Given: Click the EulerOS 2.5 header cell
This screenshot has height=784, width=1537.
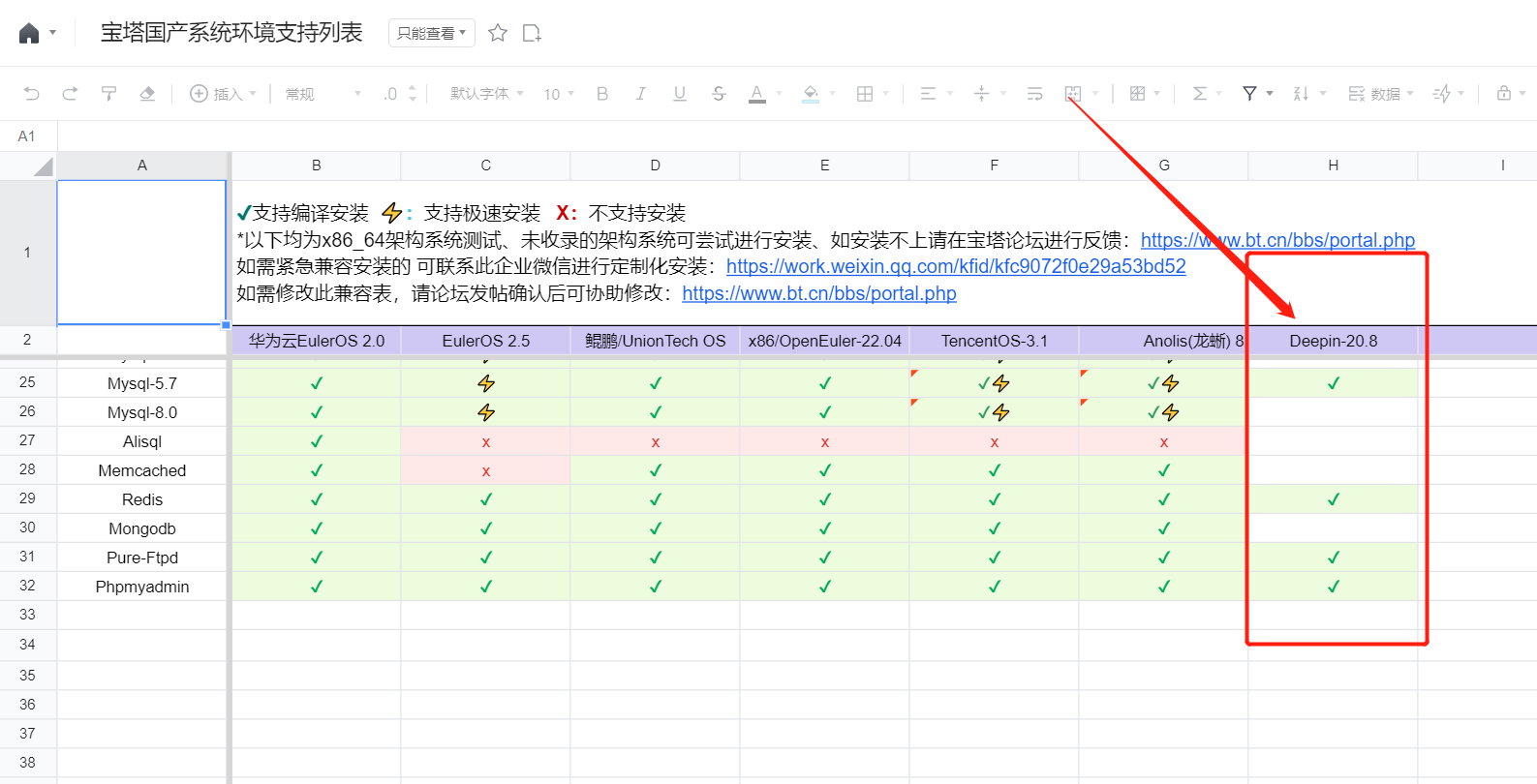Looking at the screenshot, I should coord(486,341).
